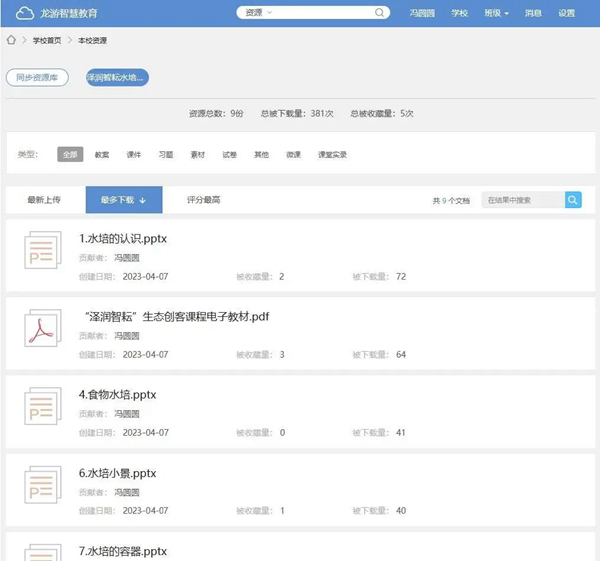600x561 pixels.
Task: Toggle sort direction on 最多下载 tab
Action: click(143, 200)
